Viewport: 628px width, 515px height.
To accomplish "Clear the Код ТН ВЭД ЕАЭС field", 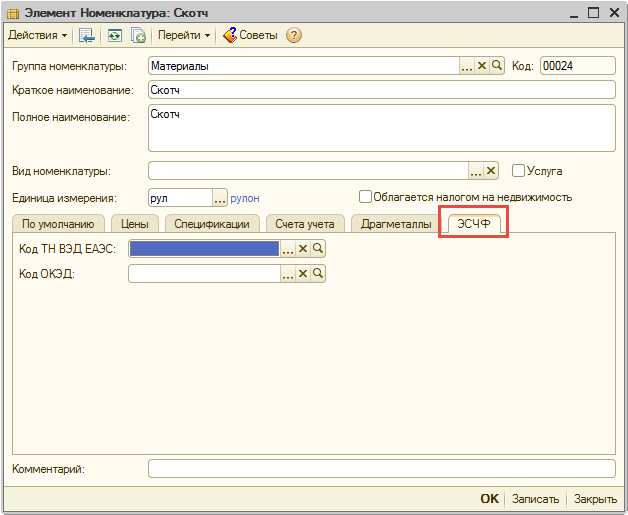I will tap(303, 248).
